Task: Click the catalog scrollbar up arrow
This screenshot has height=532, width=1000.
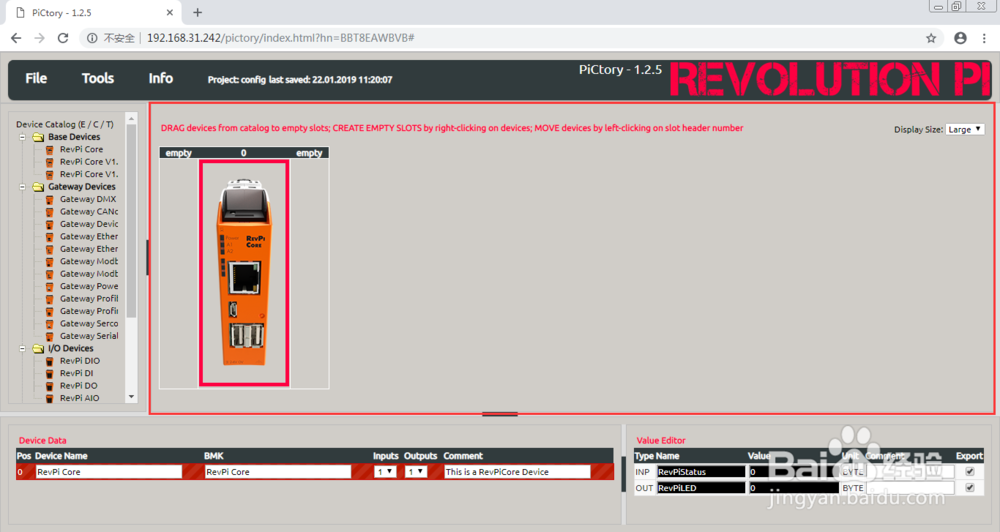Action: tap(131, 119)
